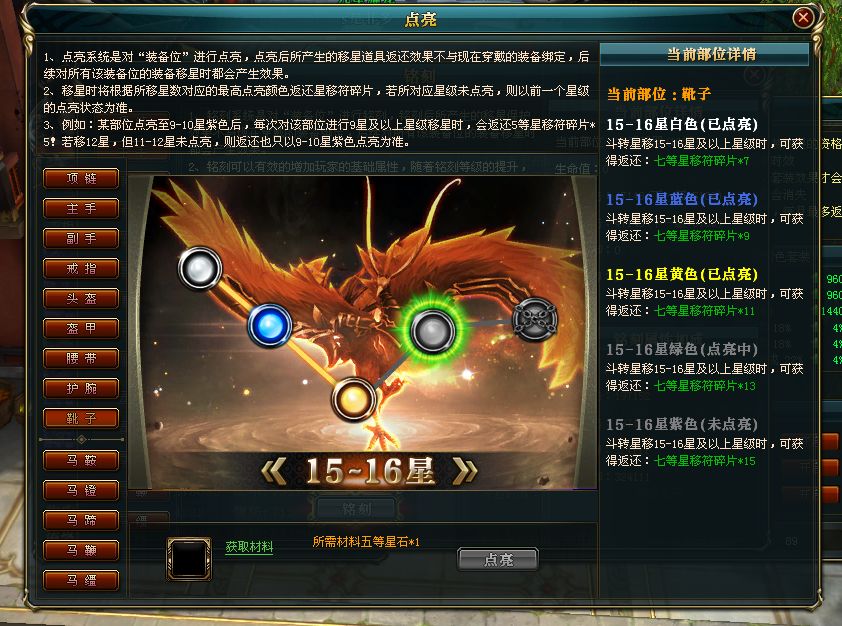The width and height of the screenshot is (842, 626).
Task: Select the 头盔 equipment slot
Action: 81,299
